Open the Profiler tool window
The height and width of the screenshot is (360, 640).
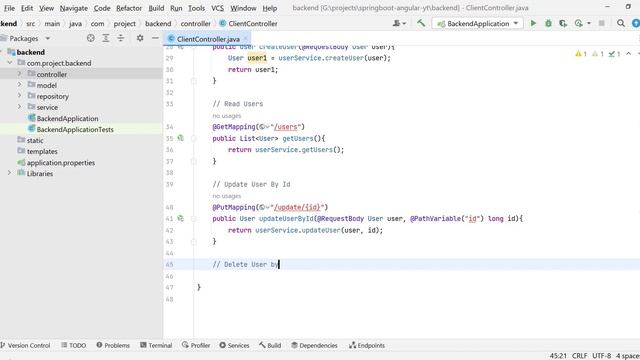pyautogui.click(x=196, y=345)
